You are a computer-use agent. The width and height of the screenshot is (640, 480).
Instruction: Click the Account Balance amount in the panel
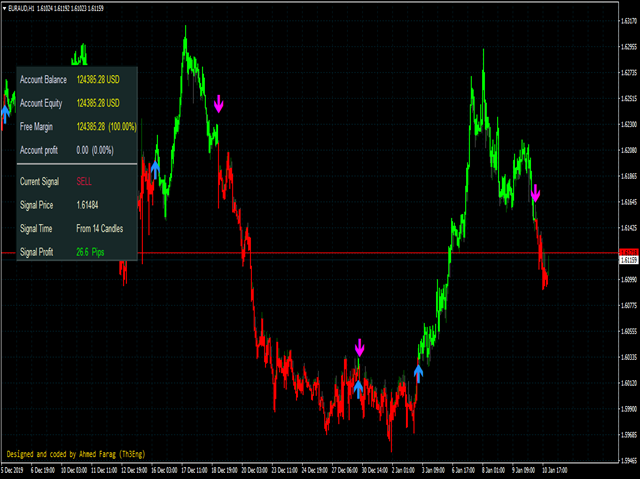(x=98, y=80)
